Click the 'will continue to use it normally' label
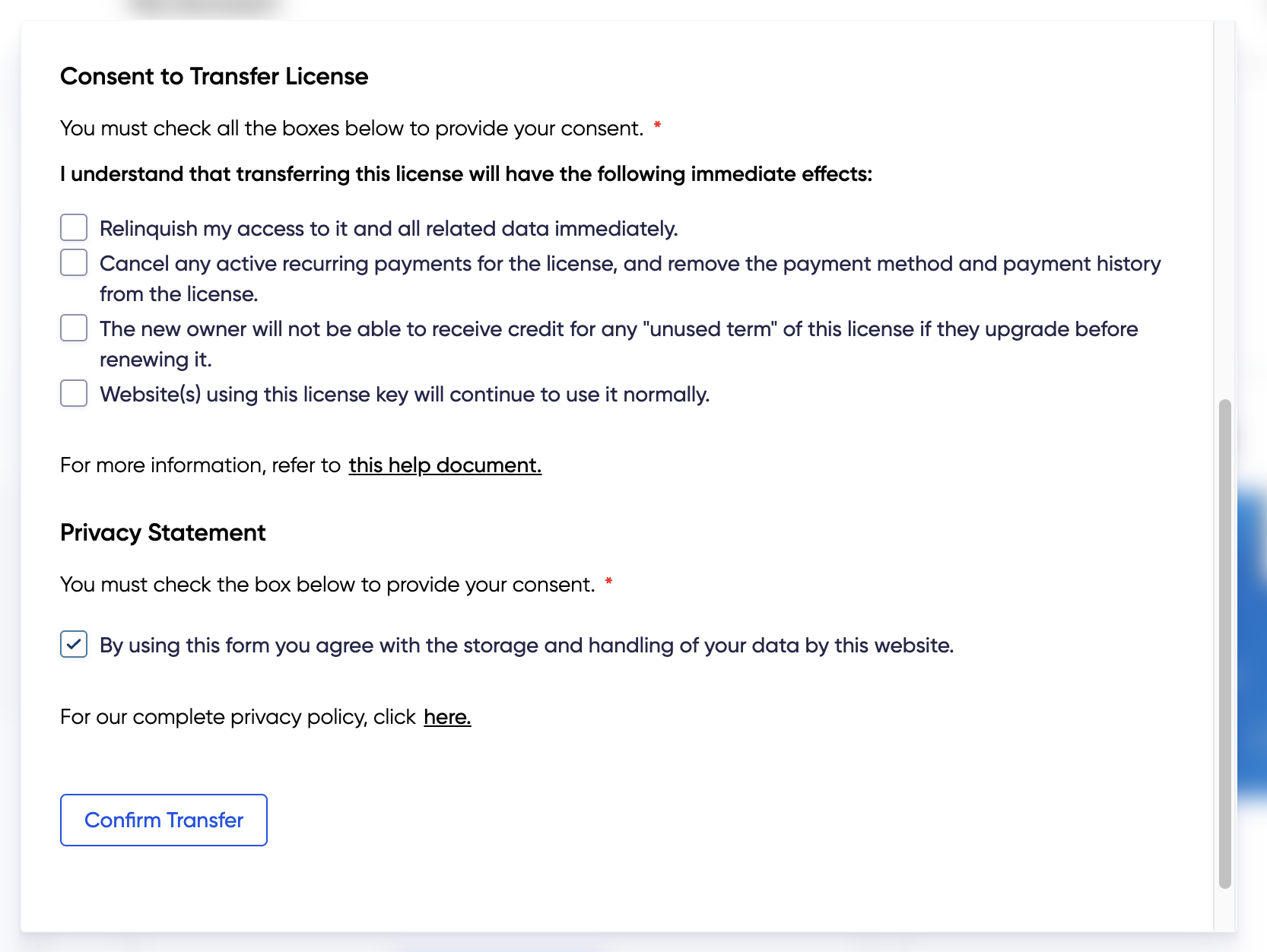The width and height of the screenshot is (1267, 952). point(405,395)
